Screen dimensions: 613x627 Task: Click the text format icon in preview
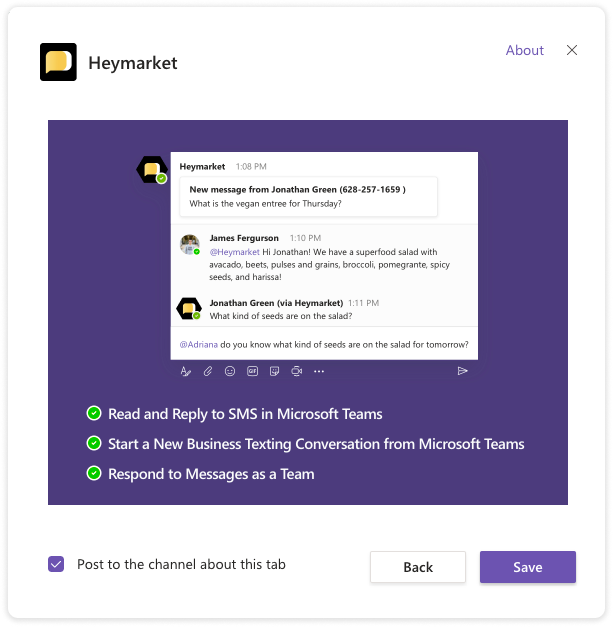(x=186, y=371)
